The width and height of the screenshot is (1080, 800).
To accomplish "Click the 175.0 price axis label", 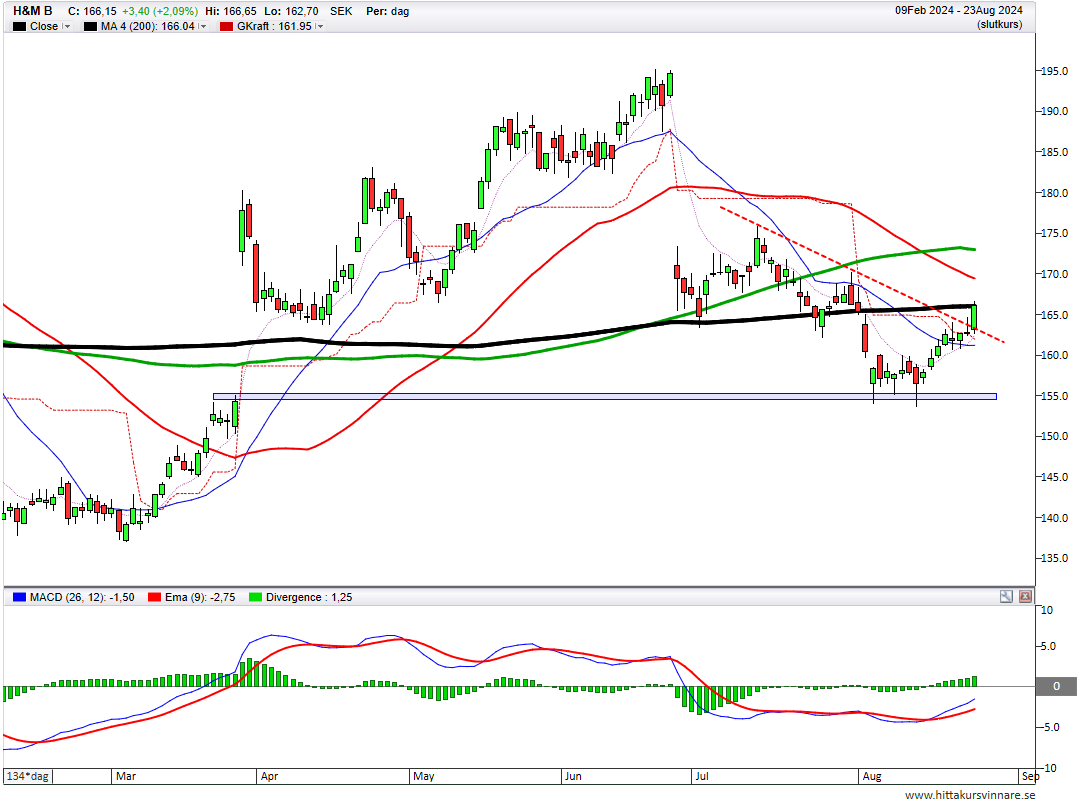I will click(x=1054, y=233).
